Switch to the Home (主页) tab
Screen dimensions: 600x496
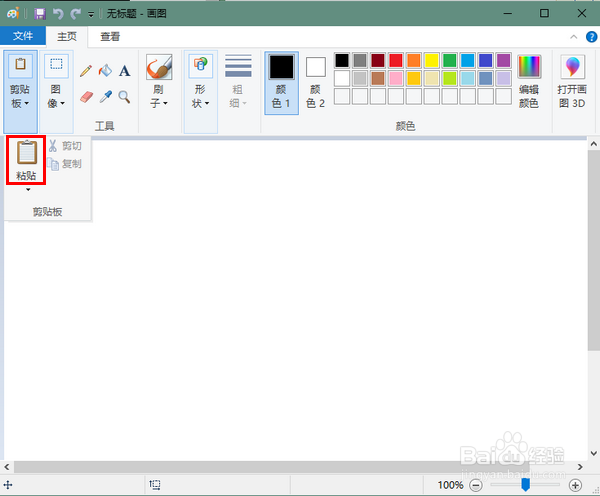pos(67,36)
